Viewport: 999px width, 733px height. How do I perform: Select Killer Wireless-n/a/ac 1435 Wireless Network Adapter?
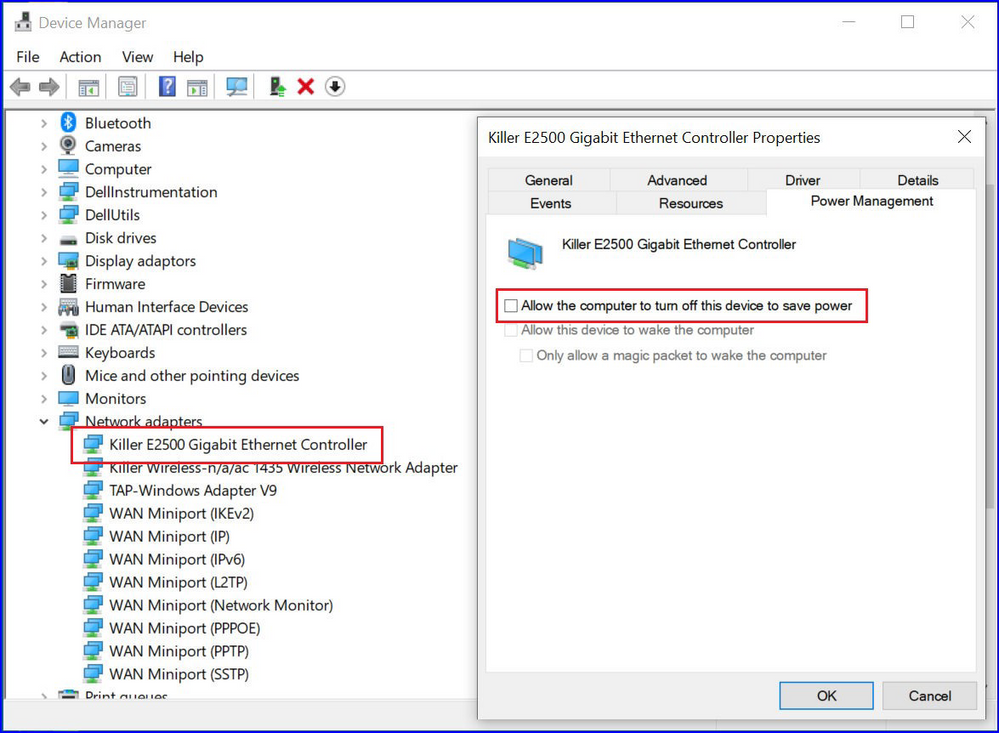[x=283, y=467]
